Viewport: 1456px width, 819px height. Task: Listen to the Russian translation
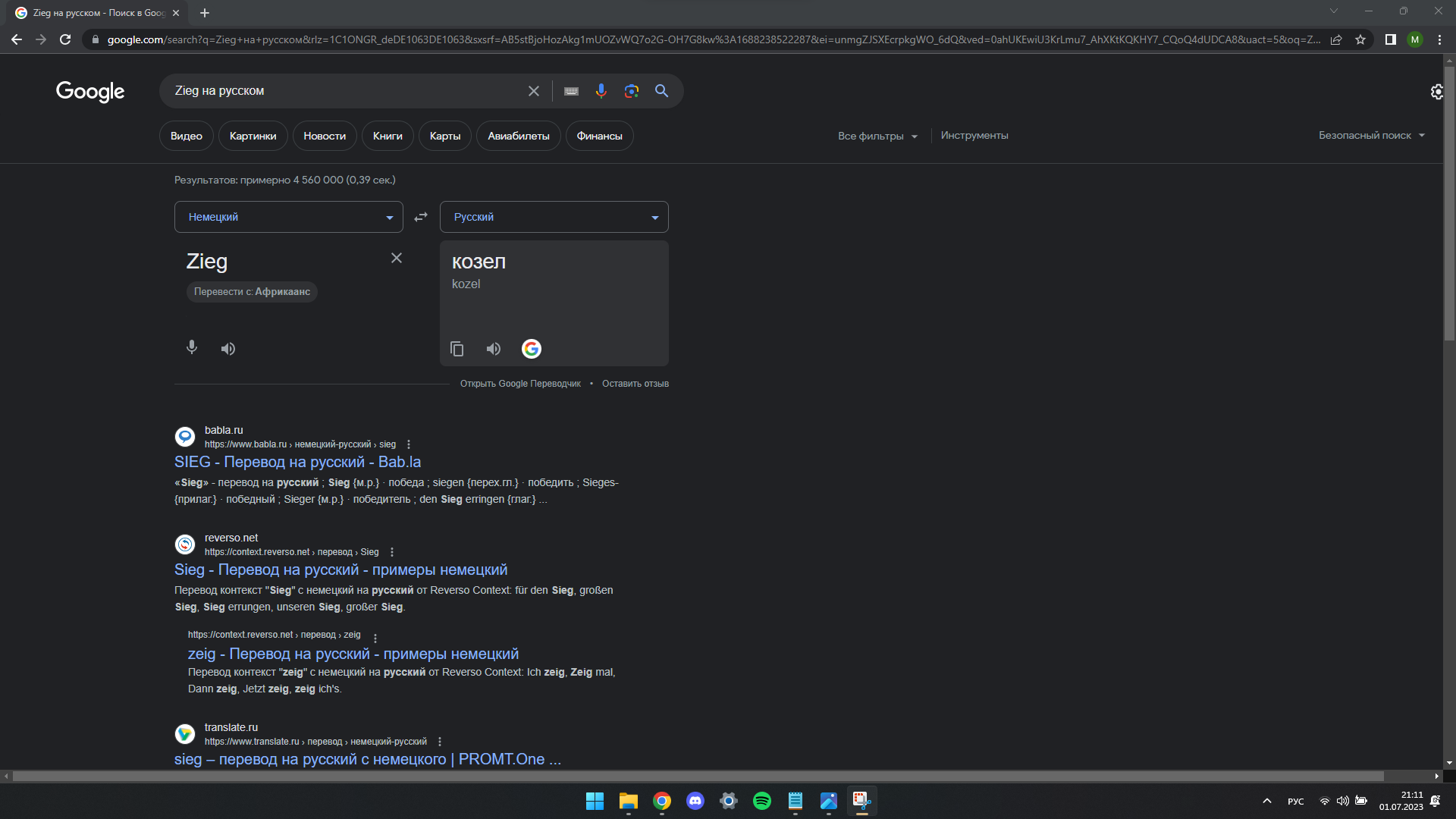(494, 349)
